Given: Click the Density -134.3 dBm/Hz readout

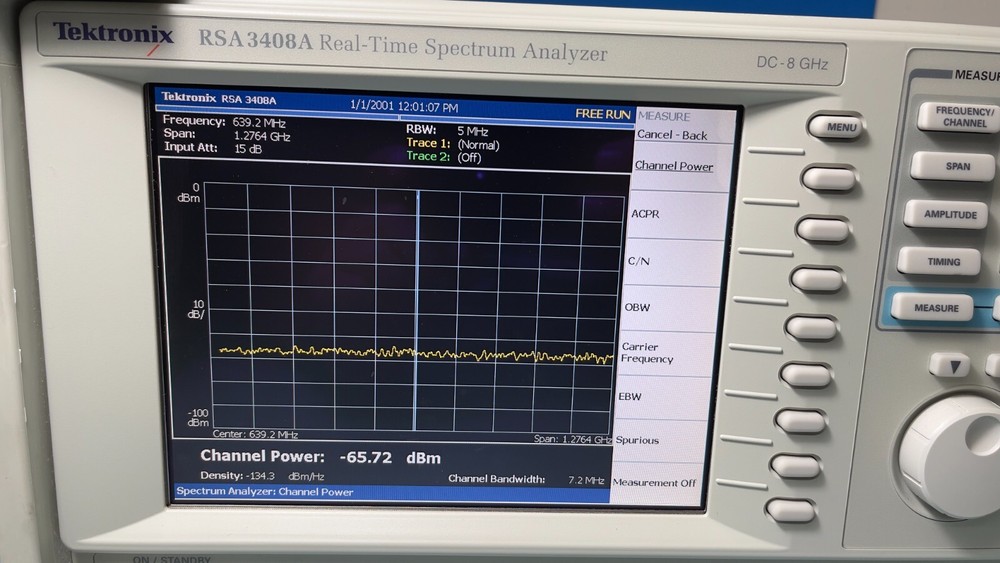Looking at the screenshot, I should pos(262,476).
